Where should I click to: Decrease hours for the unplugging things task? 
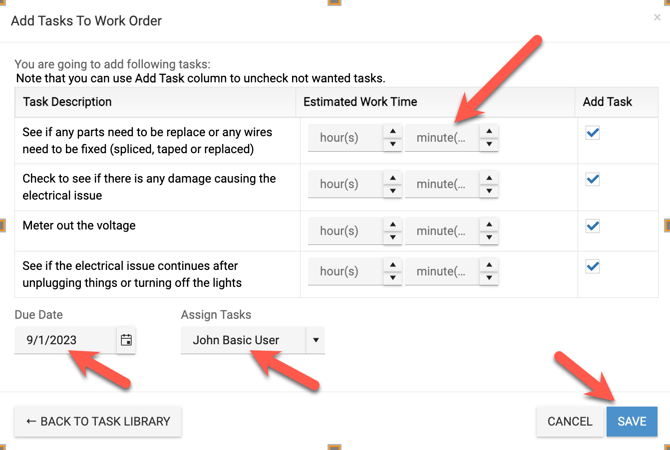[x=393, y=279]
